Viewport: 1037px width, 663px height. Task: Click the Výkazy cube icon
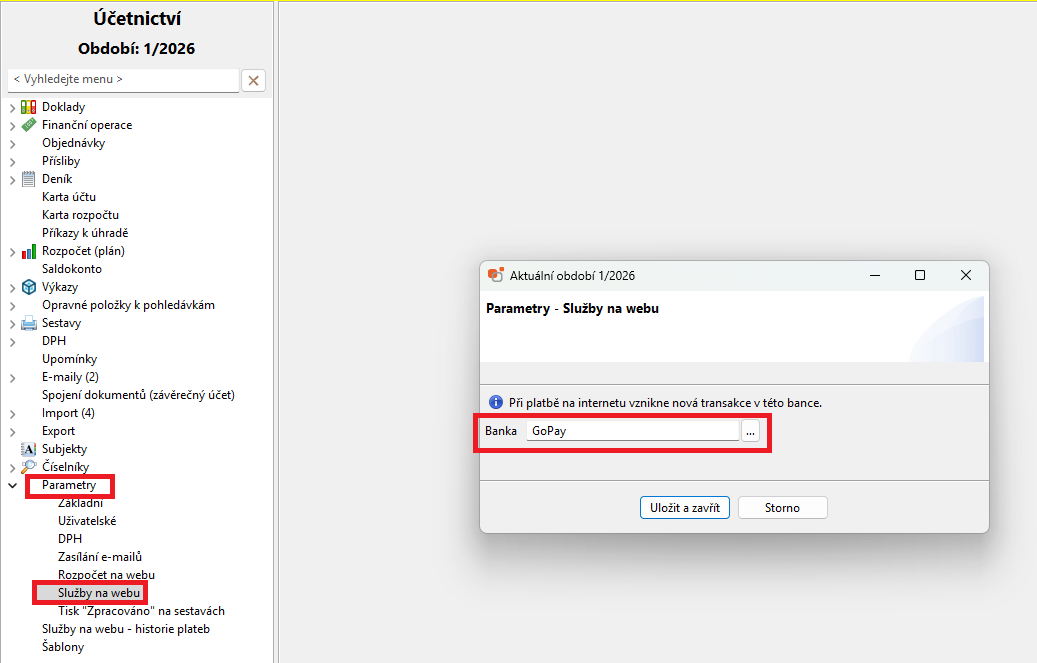point(29,287)
